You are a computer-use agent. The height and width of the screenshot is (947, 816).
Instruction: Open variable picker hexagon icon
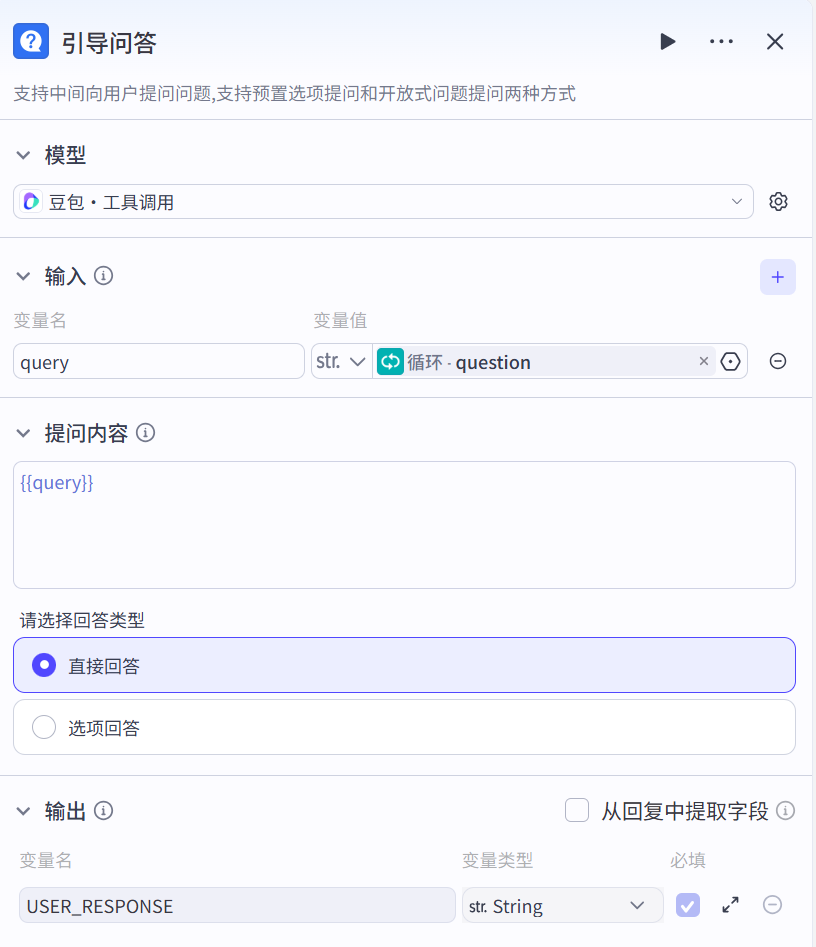(x=731, y=362)
